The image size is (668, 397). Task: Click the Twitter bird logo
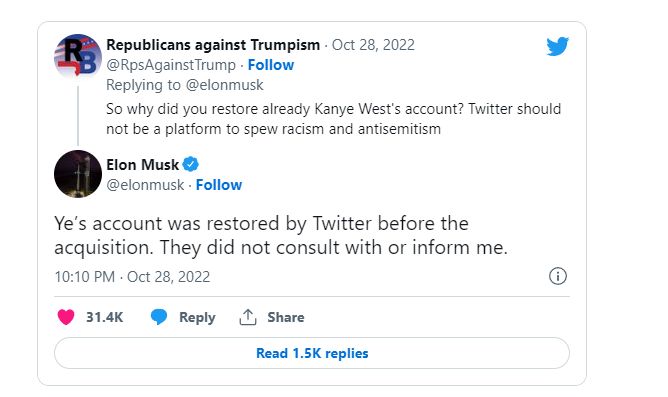tap(558, 46)
